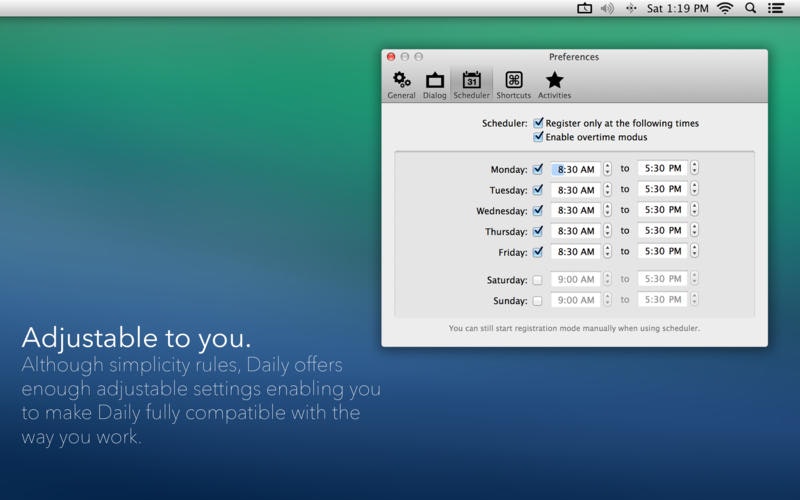The height and width of the screenshot is (500, 800).
Task: Check the Sunday schedule checkbox
Action: click(537, 301)
